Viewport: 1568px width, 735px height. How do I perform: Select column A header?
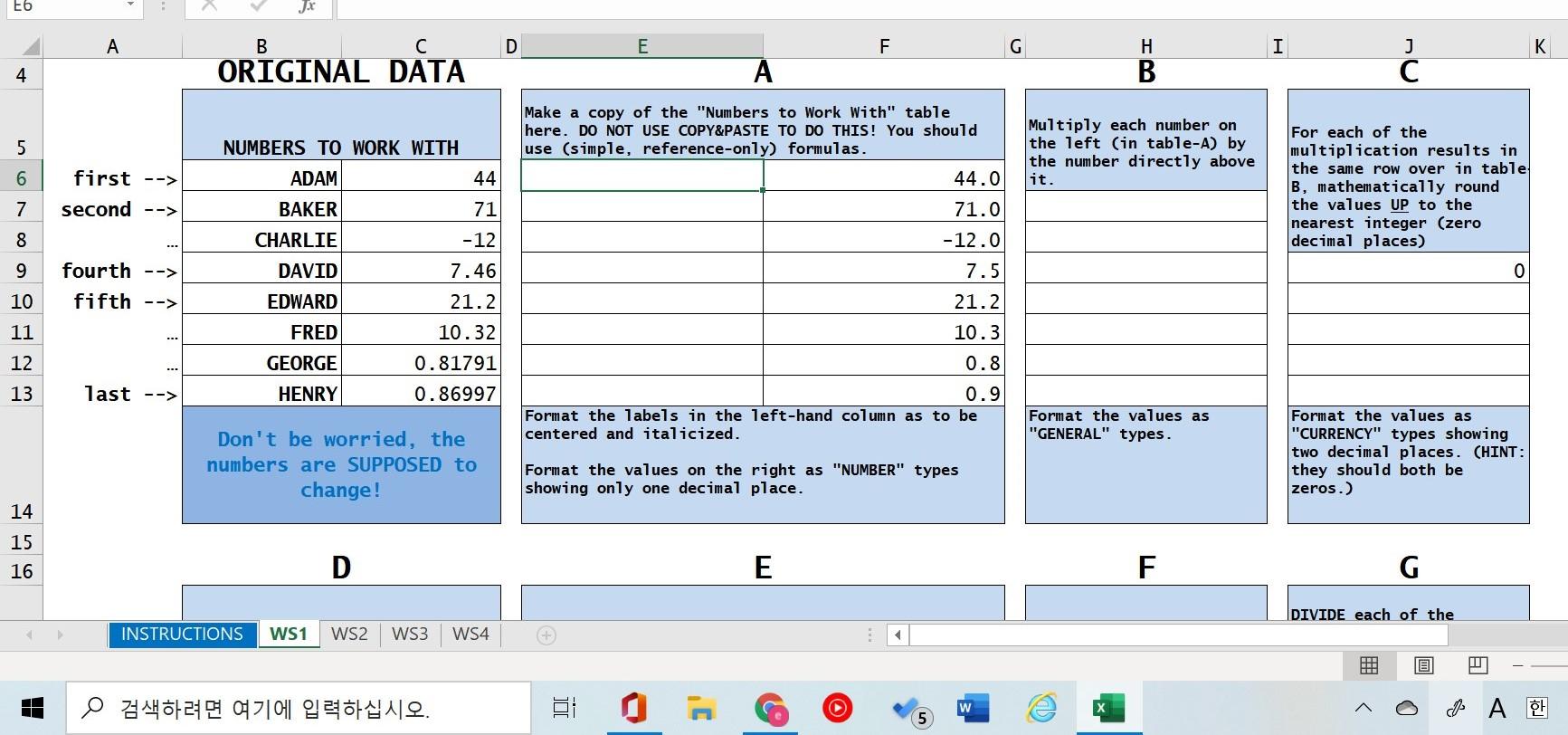click(x=112, y=46)
